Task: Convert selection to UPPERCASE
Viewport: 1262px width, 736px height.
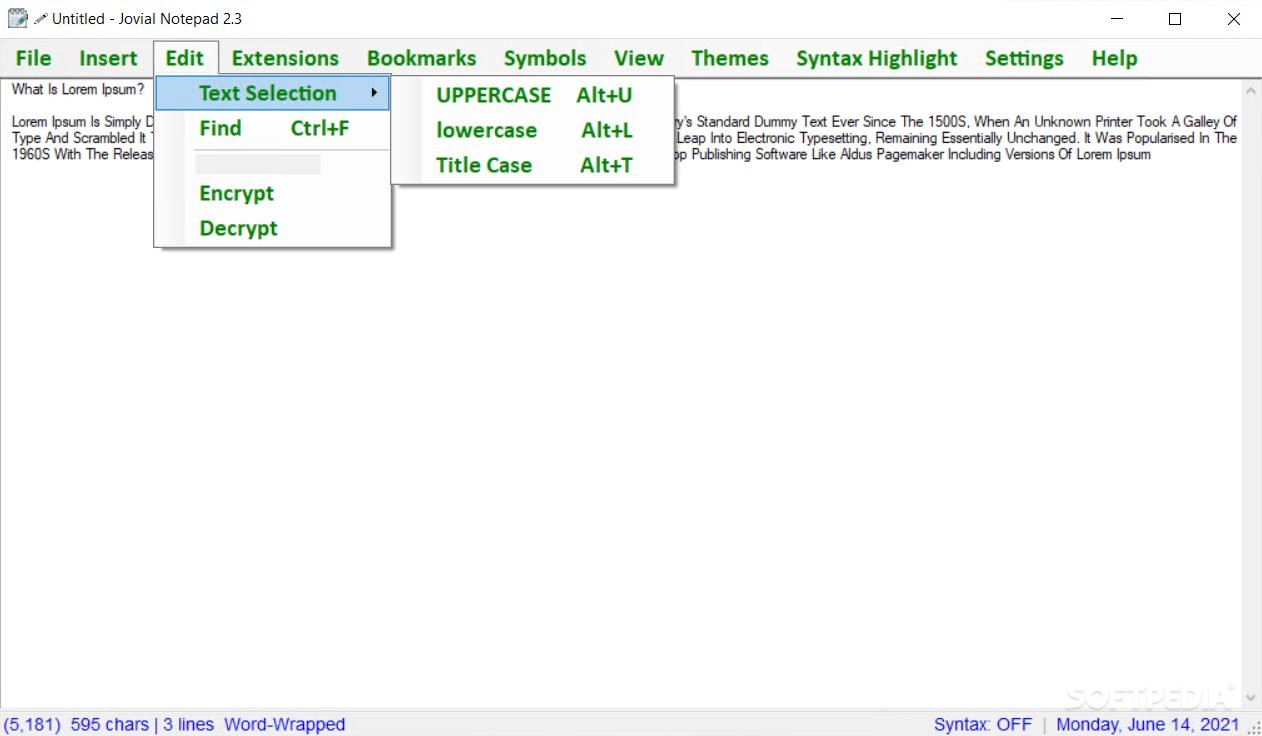Action: 533,95
